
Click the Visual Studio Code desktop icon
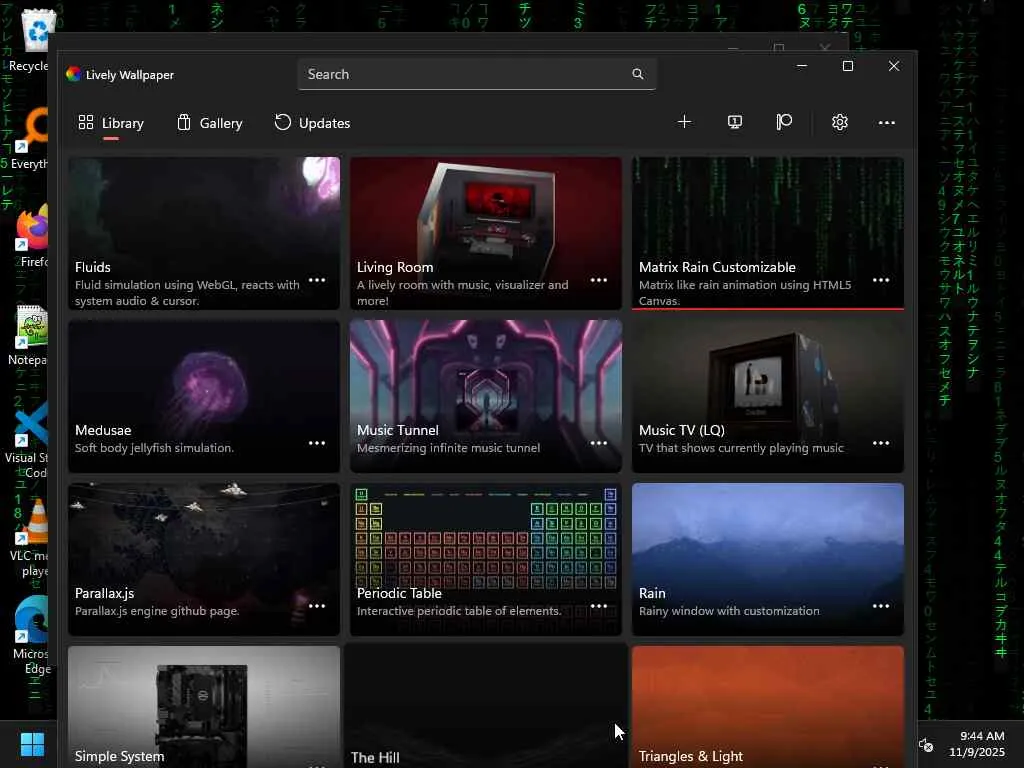(x=29, y=439)
